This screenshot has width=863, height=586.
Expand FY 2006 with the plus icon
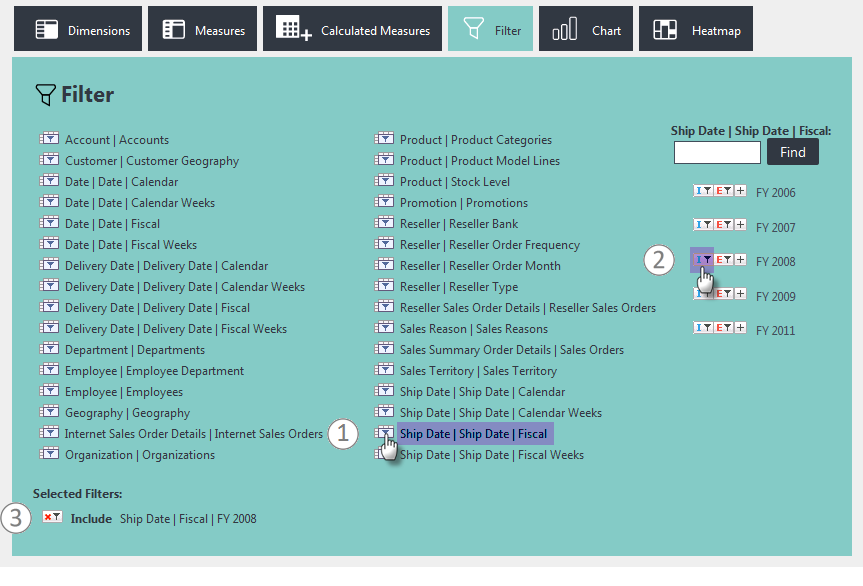point(740,191)
